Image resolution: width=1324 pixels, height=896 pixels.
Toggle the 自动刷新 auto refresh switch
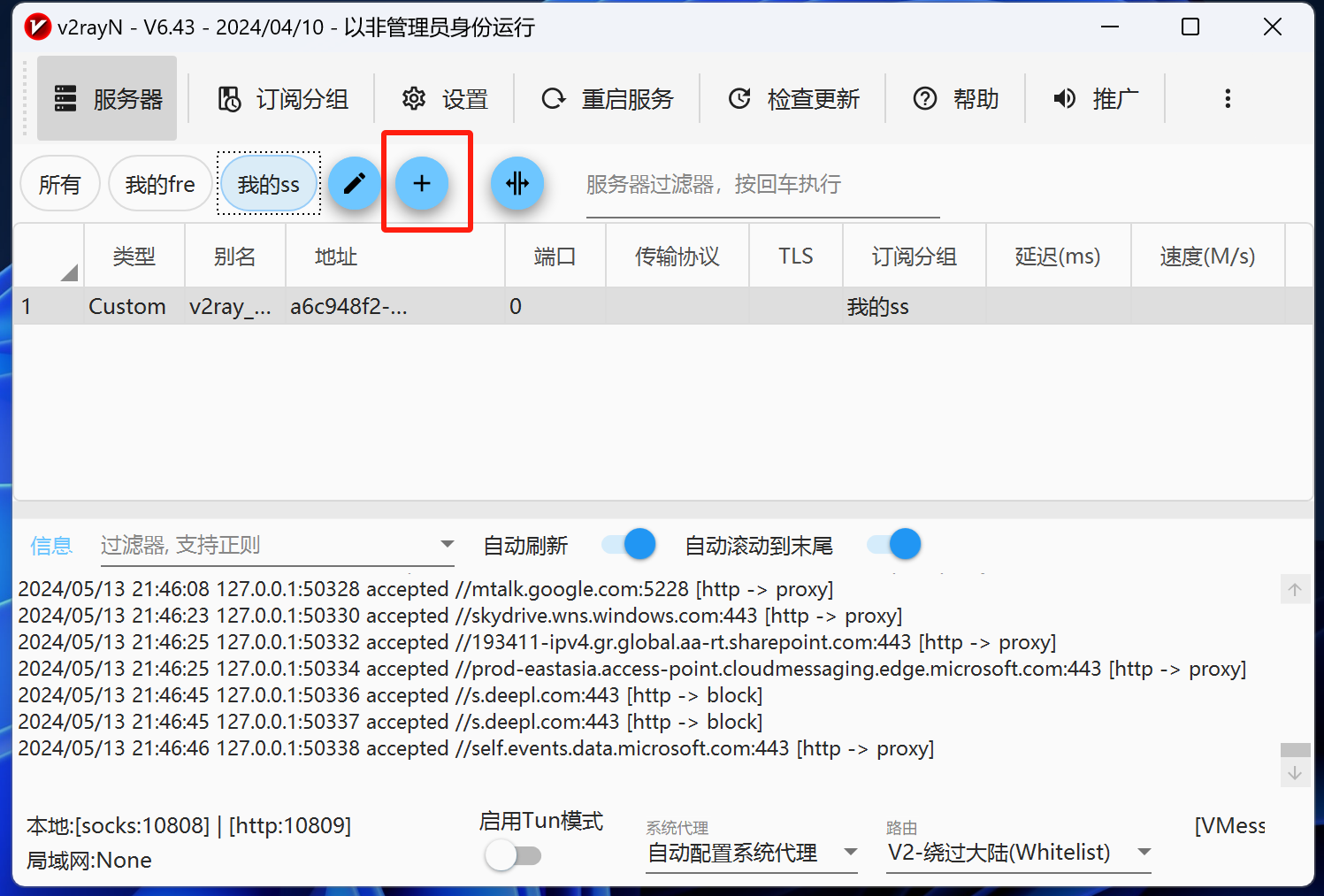click(629, 544)
